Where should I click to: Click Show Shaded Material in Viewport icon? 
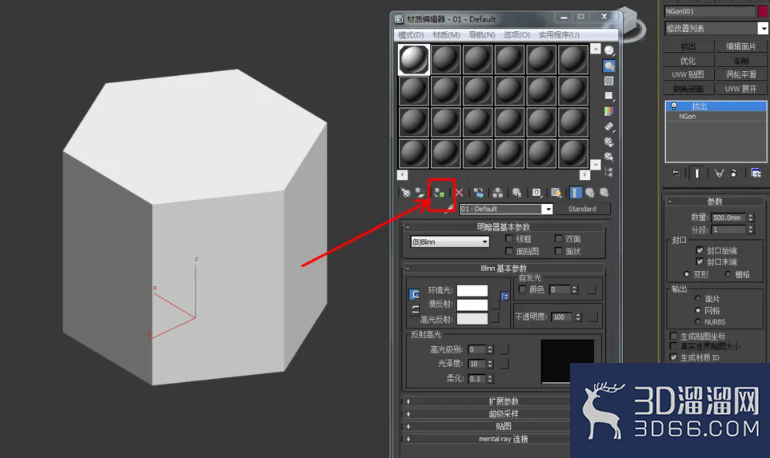click(556, 193)
